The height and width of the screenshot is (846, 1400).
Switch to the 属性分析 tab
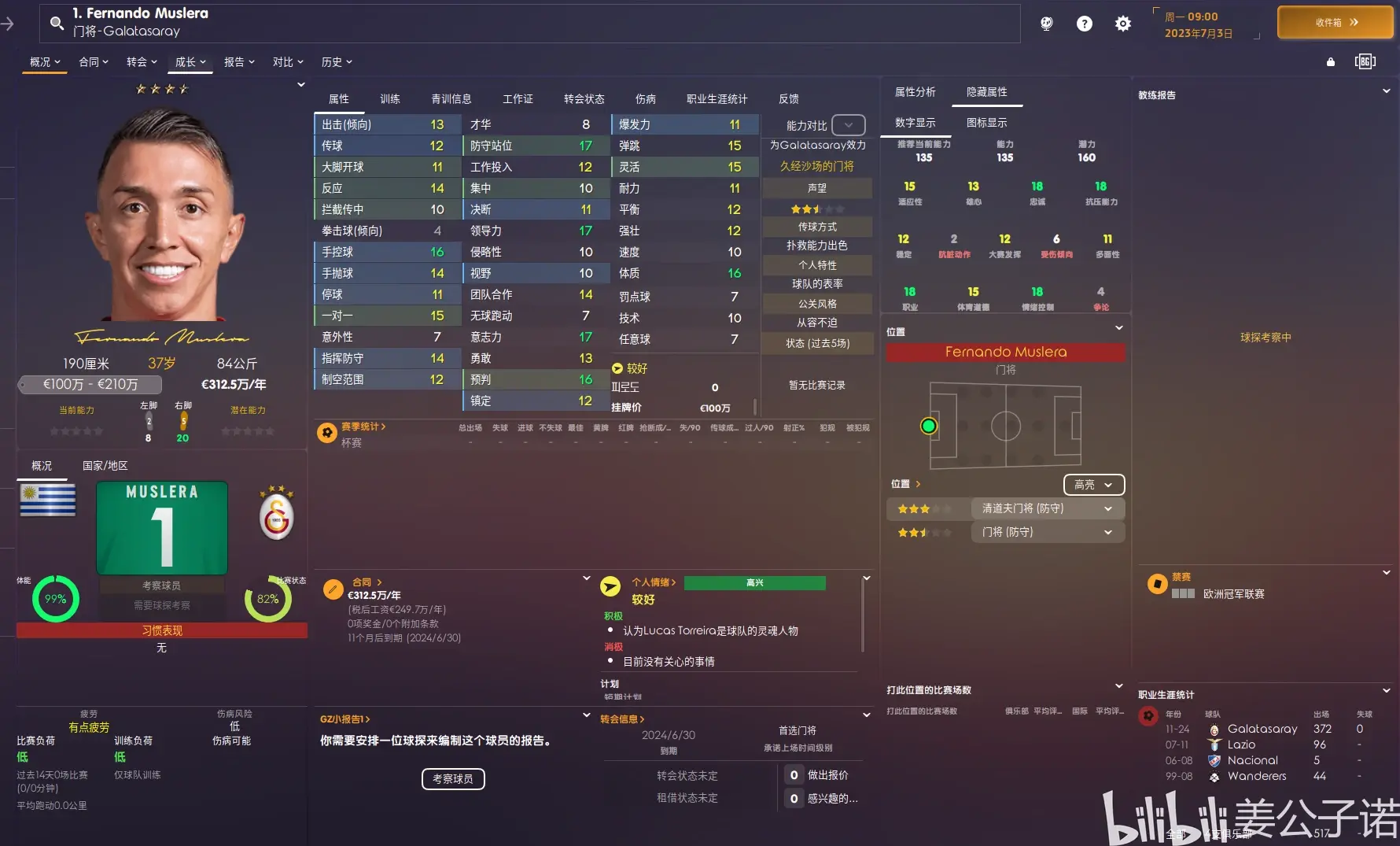click(x=916, y=92)
